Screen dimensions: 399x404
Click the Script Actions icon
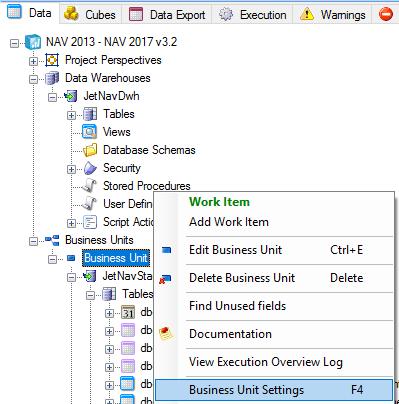coord(90,222)
